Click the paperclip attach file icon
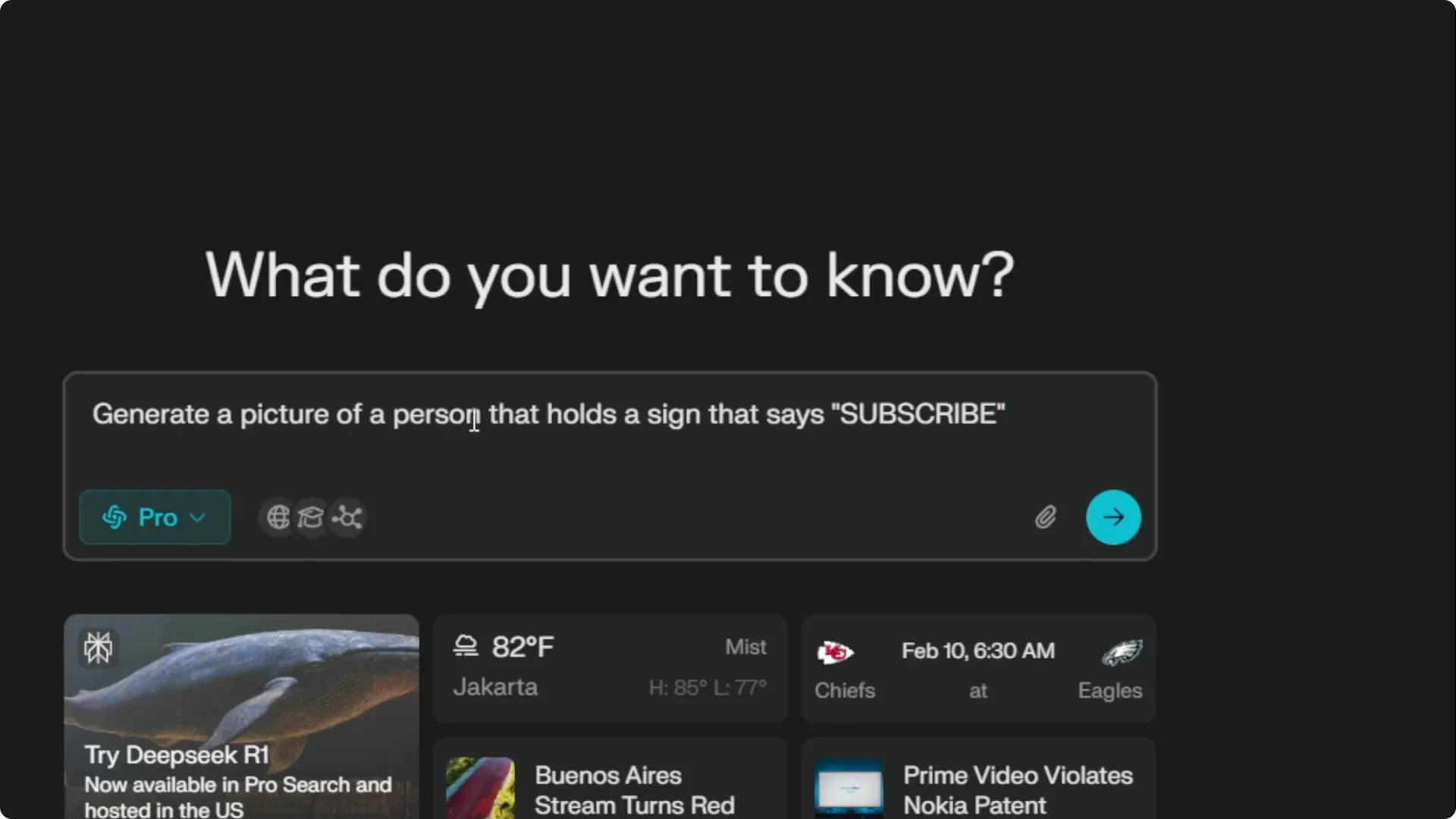1456x819 pixels. pos(1045,517)
